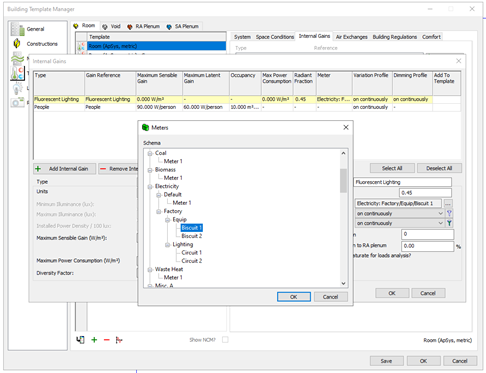Select Circuit 1 under Lighting

192,253
